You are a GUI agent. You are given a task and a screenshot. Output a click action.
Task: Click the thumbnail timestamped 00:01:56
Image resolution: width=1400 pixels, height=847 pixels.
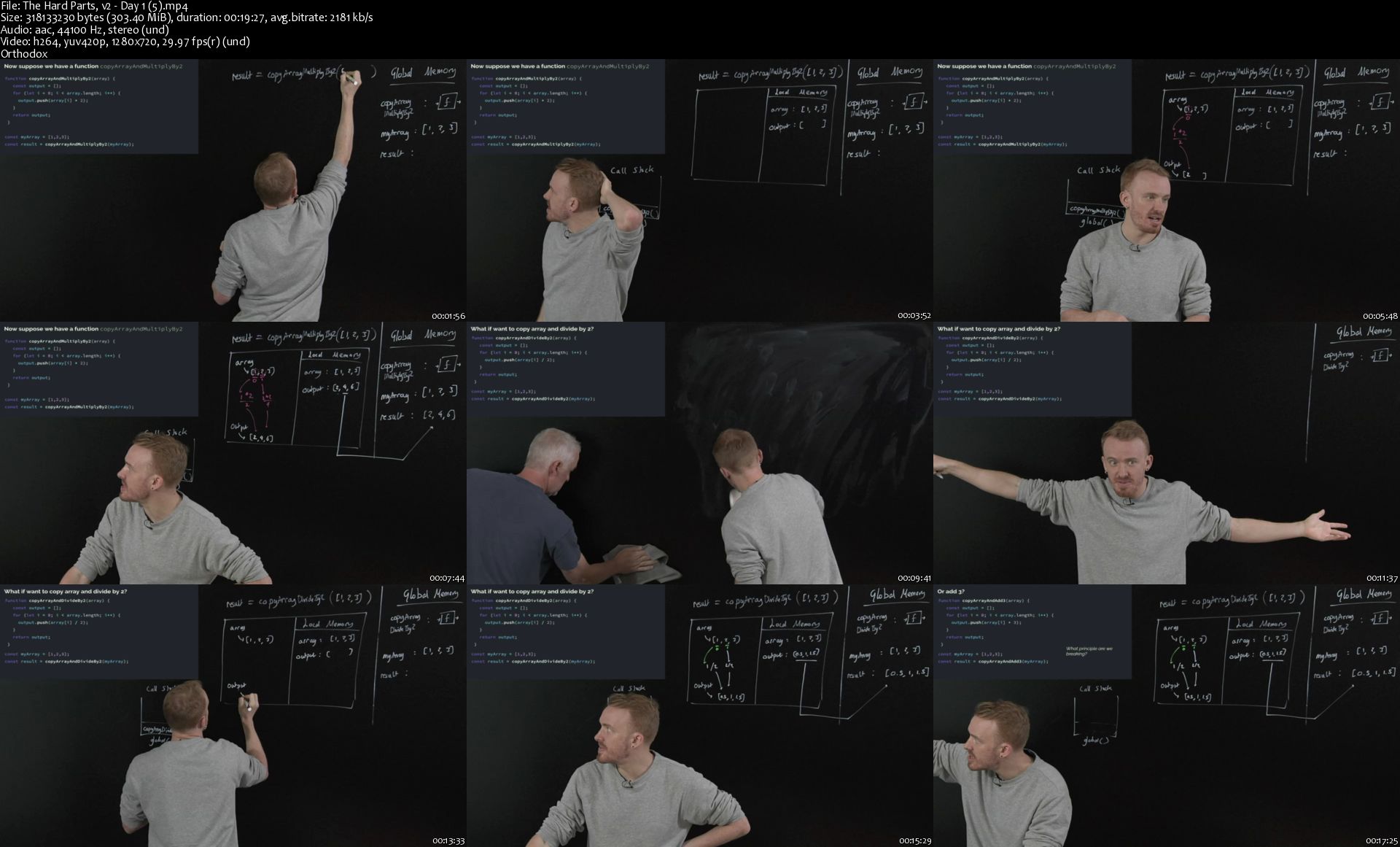coord(233,190)
